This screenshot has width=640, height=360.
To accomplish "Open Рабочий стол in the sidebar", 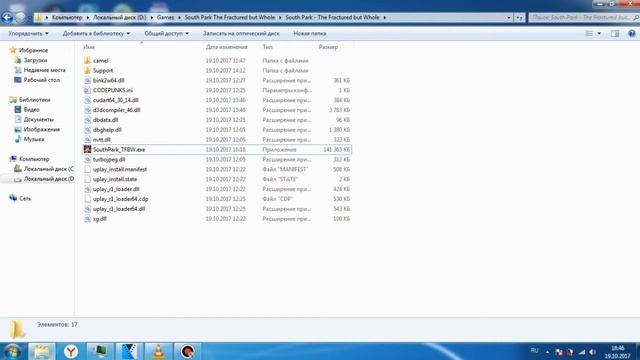I will tap(42, 80).
